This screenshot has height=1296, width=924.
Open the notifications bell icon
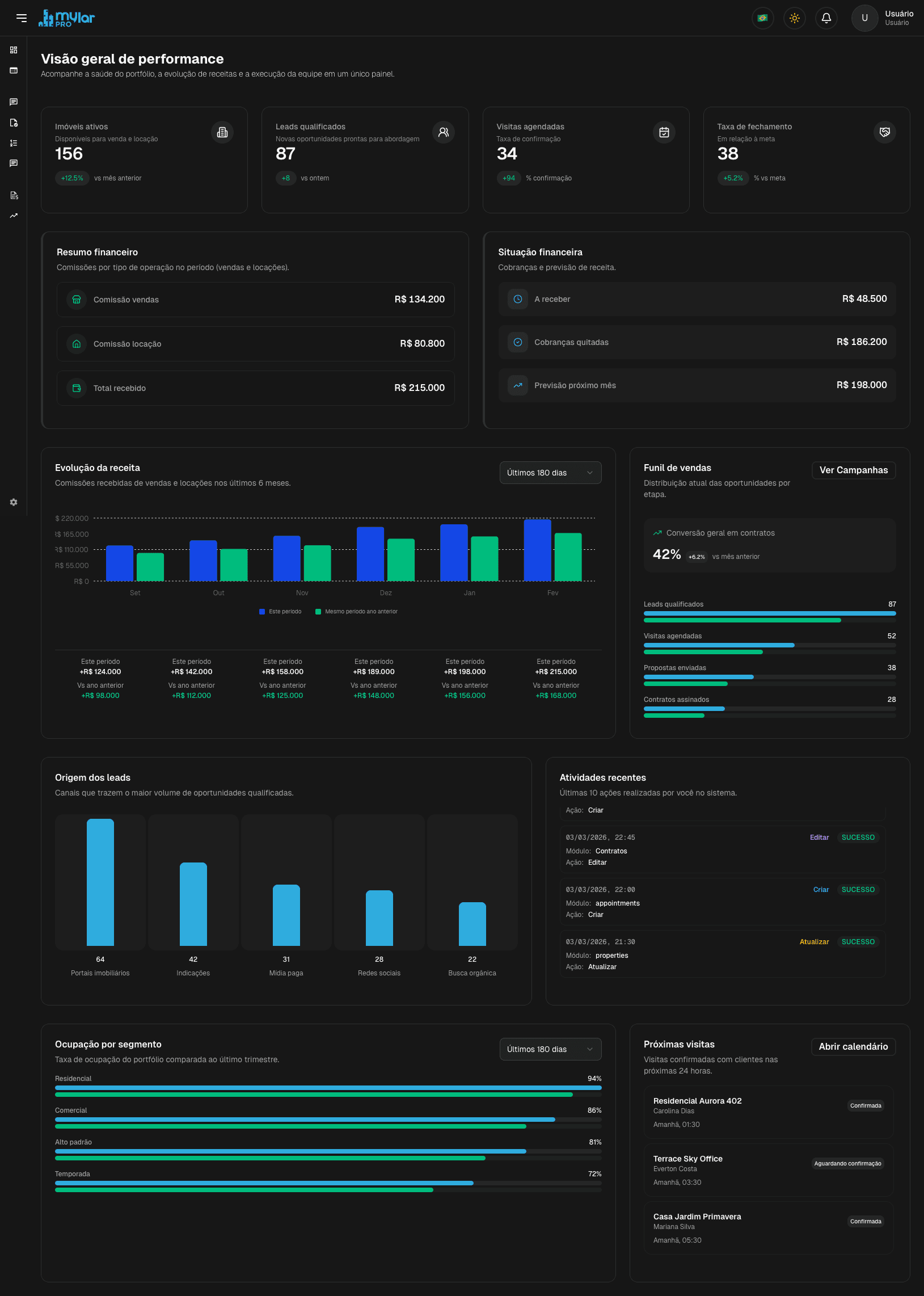tap(826, 18)
